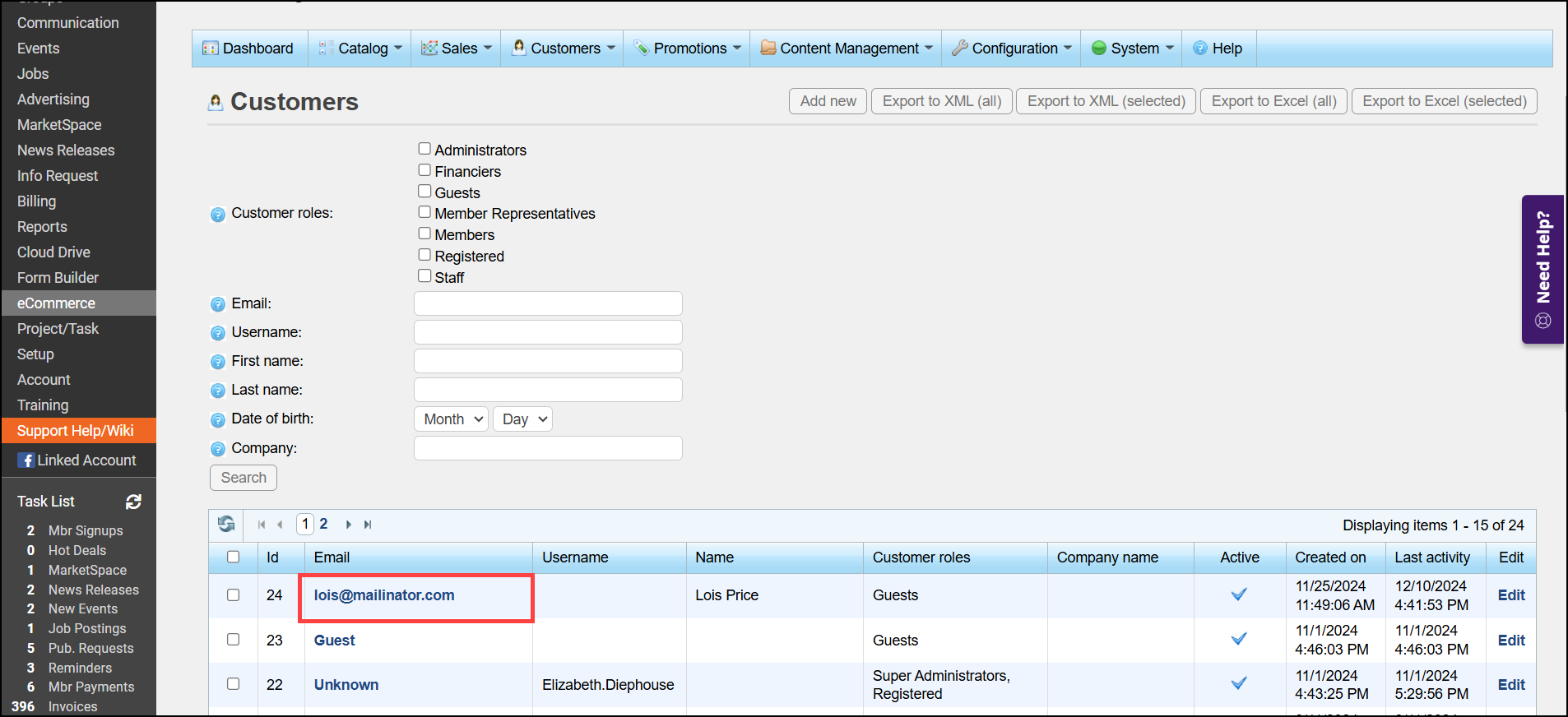The image size is (1568, 717).
Task: Expand the Catalog menu dropdown
Action: 361,49
